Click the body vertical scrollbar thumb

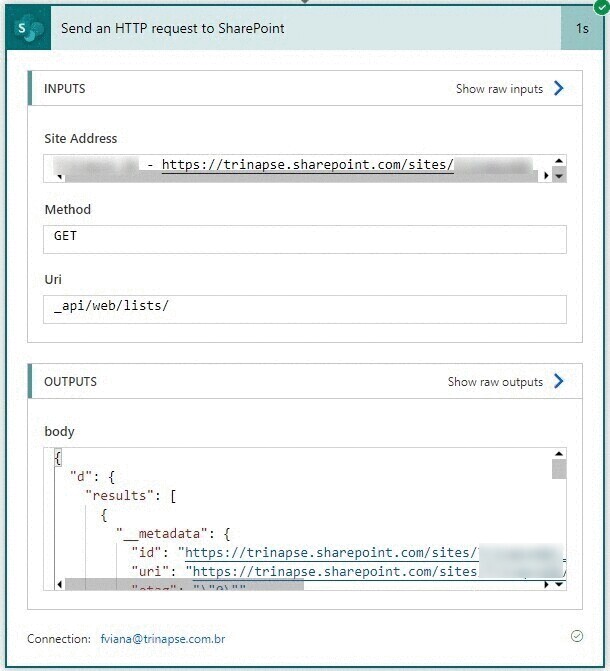559,469
